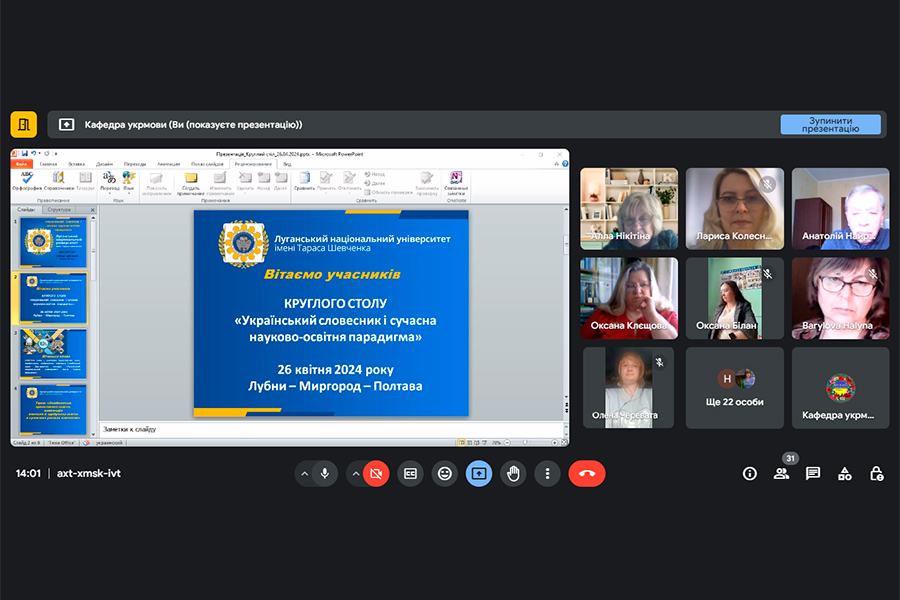
Task: Zoom in using the plus button
Action: [x=554, y=443]
